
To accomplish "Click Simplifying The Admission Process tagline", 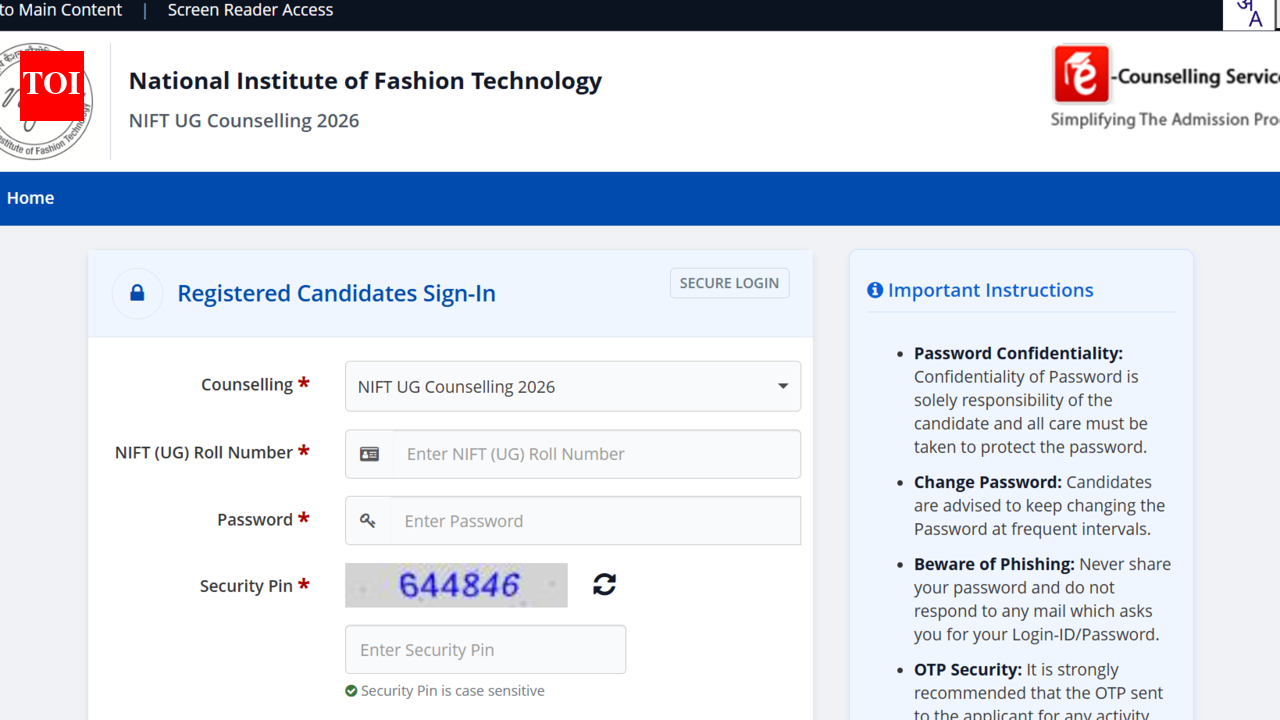I will (x=1165, y=119).
